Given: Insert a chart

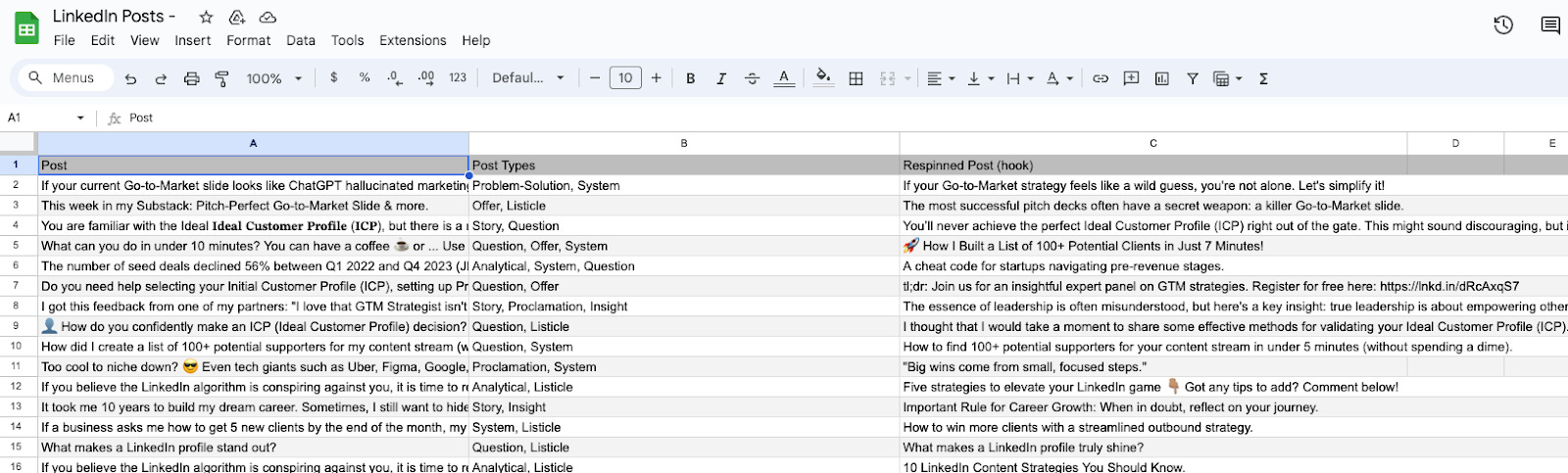Looking at the screenshot, I should tap(1161, 78).
